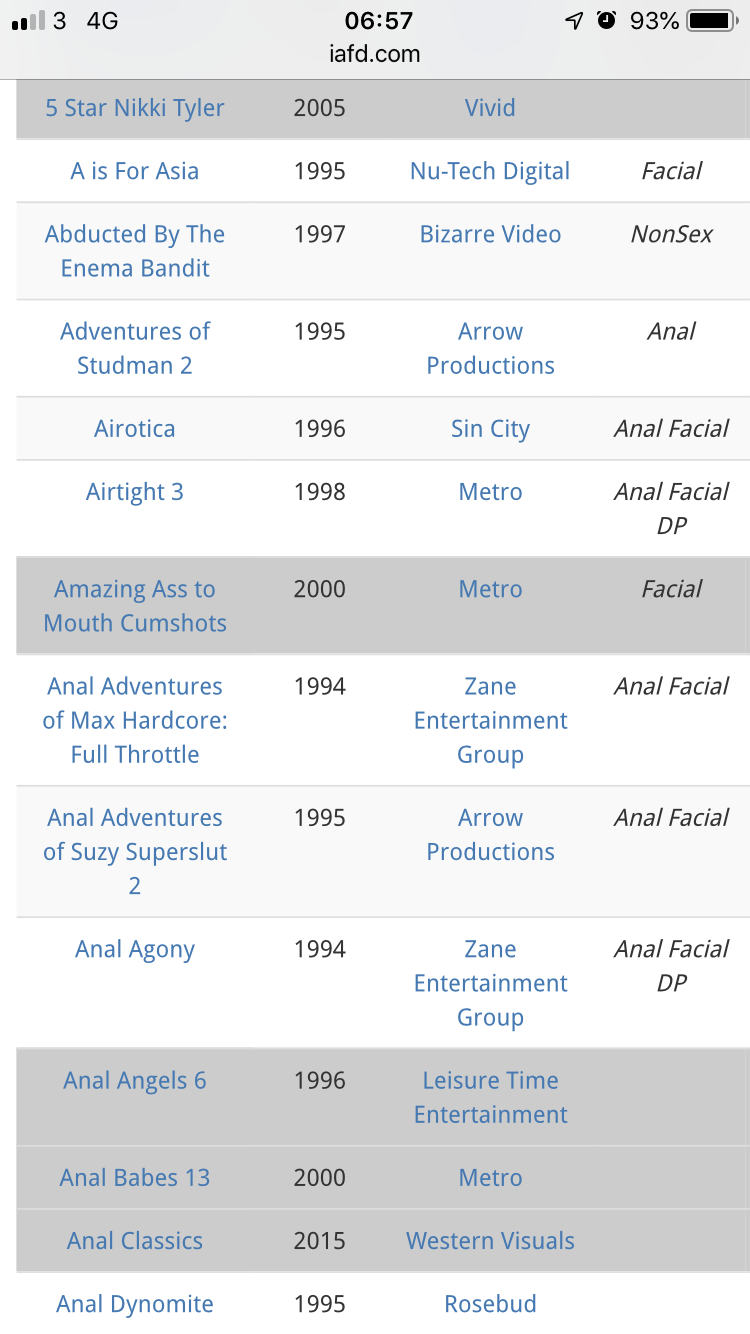Go to the Bizarre Video distributor page
The height and width of the screenshot is (1334, 750).
[490, 234]
